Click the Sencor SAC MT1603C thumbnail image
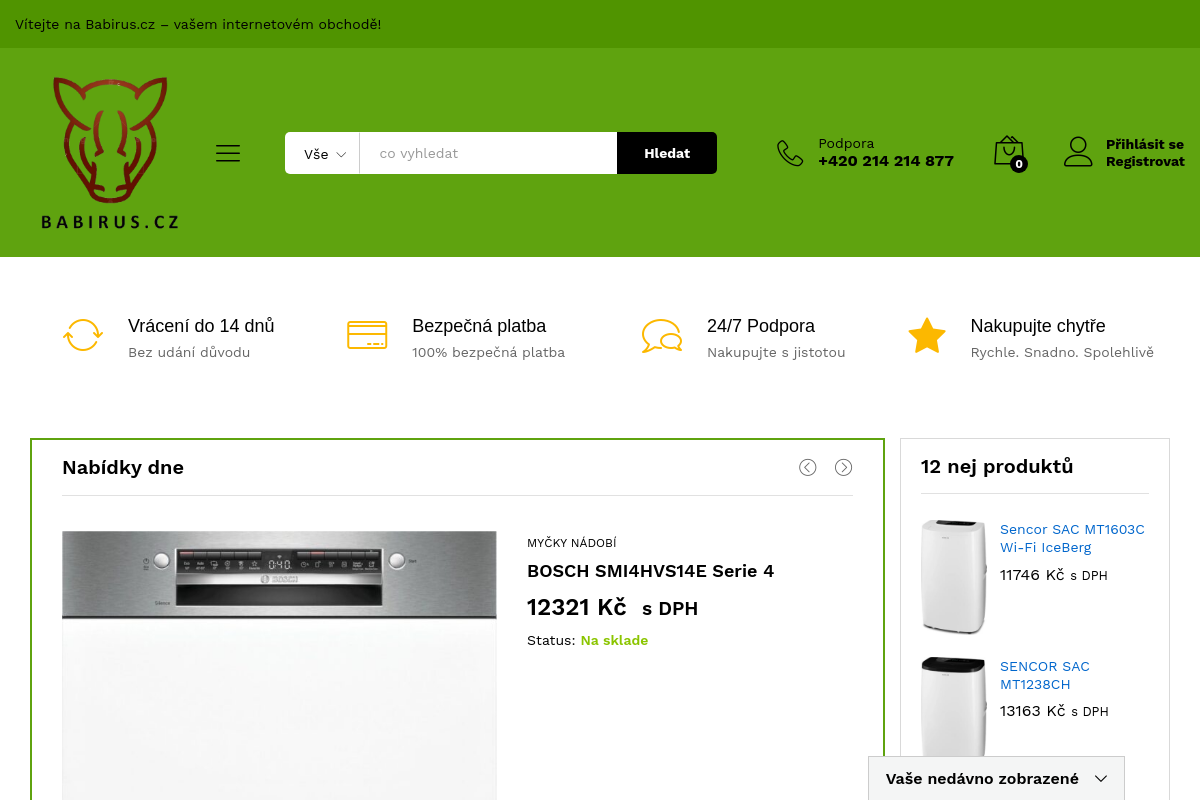This screenshot has width=1200, height=800. 954,576
